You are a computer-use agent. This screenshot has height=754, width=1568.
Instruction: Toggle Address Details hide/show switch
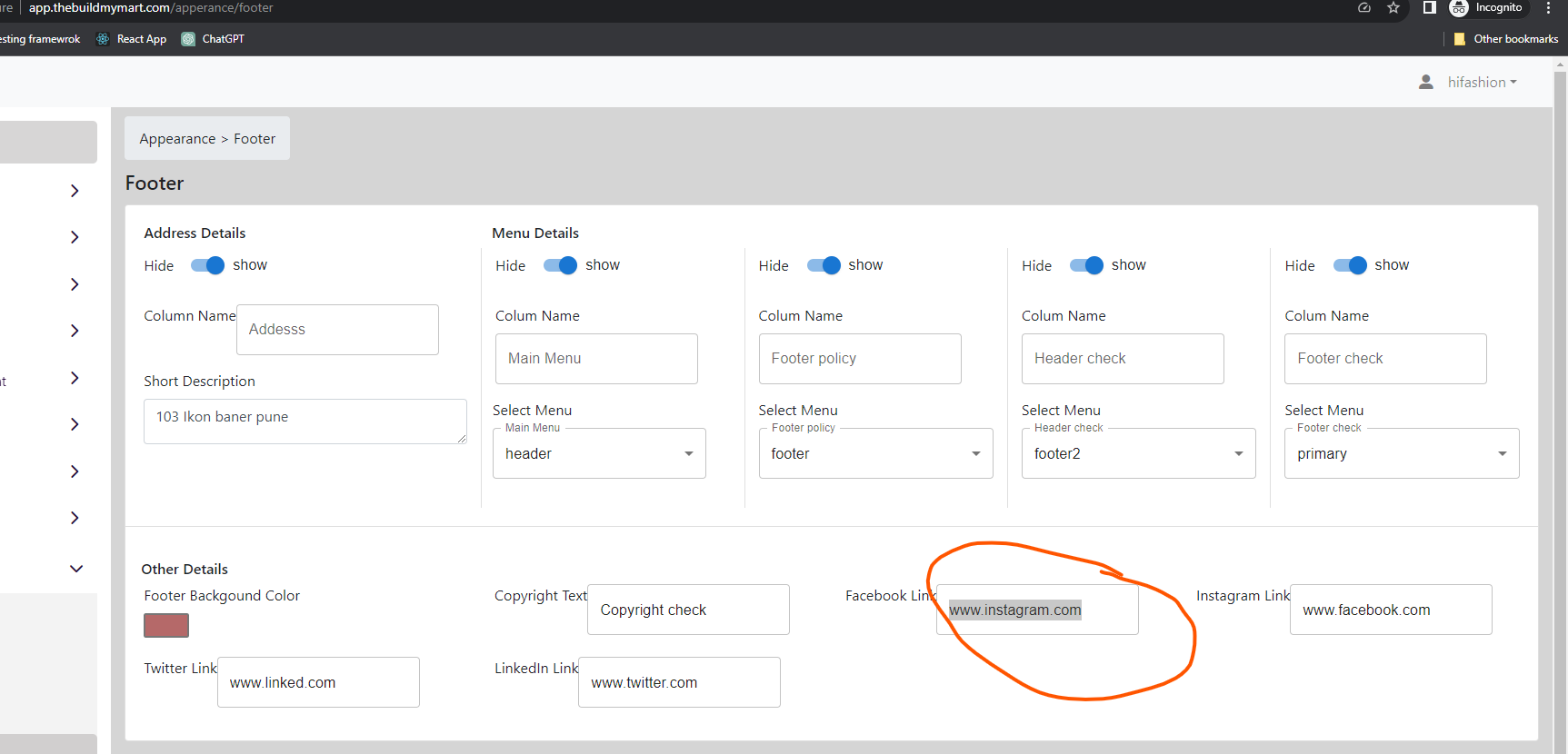tap(207, 265)
